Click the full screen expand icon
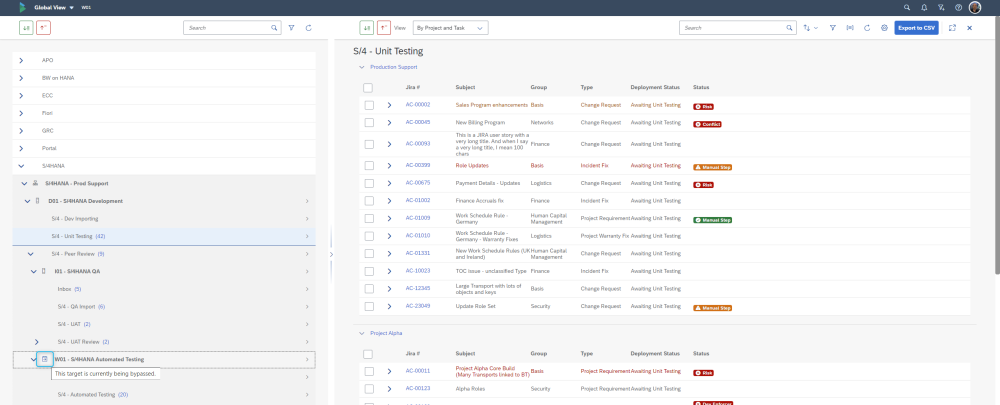The height and width of the screenshot is (405, 1000). click(x=952, y=28)
